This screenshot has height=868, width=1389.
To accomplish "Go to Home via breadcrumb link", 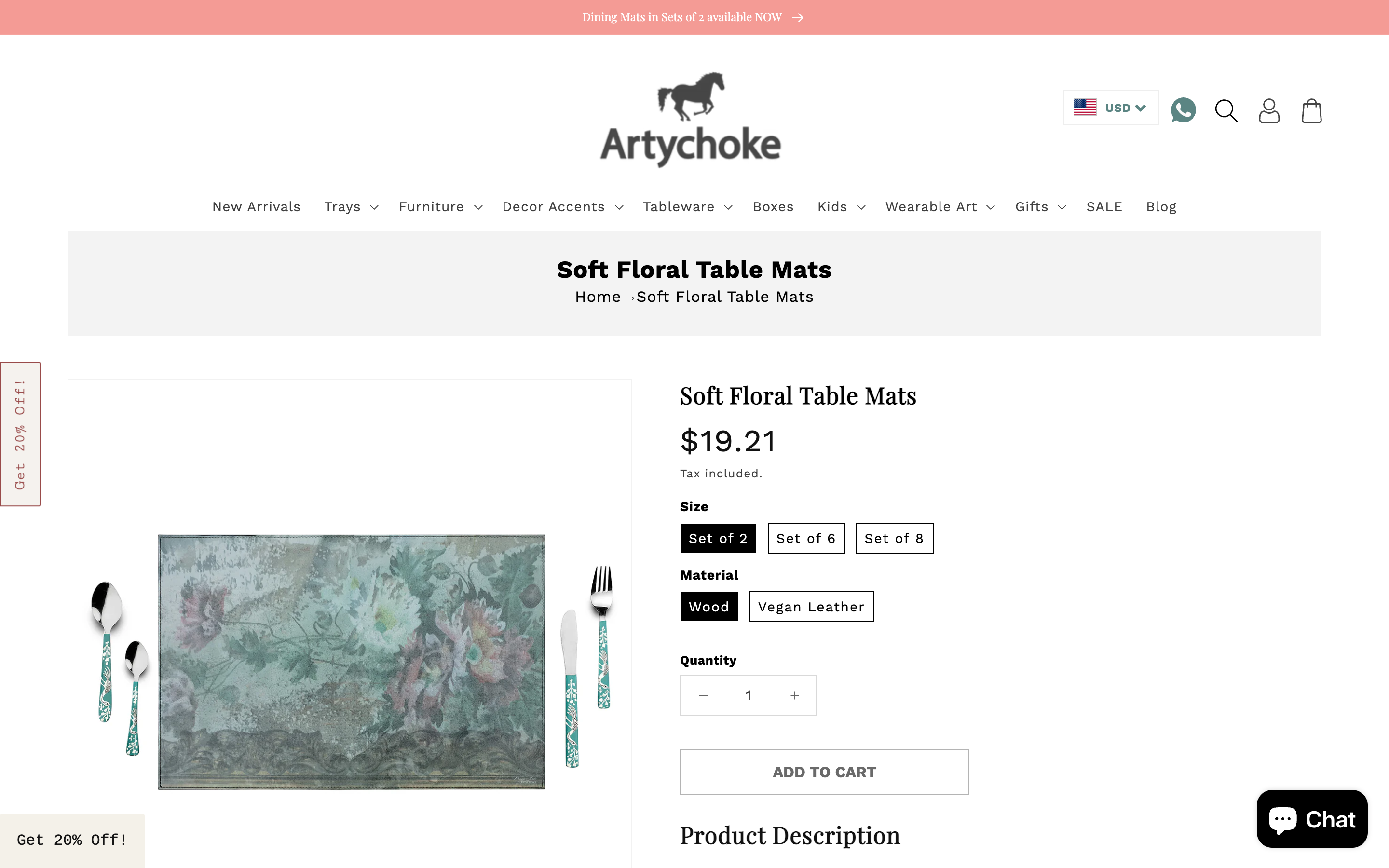I will click(598, 296).
